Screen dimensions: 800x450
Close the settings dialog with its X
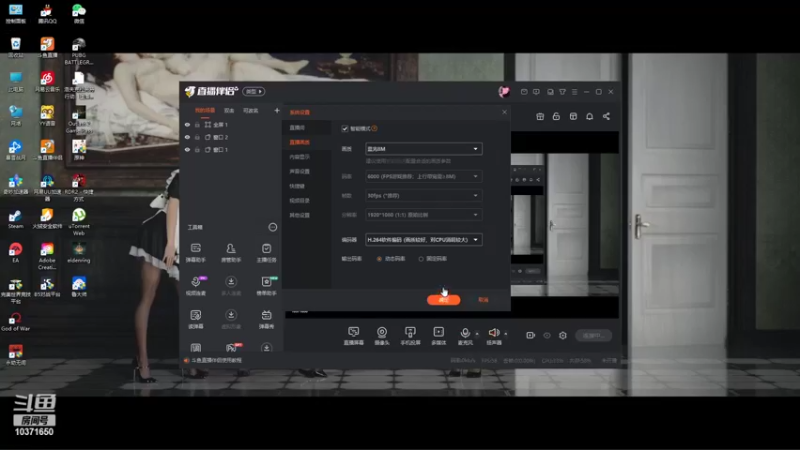504,112
